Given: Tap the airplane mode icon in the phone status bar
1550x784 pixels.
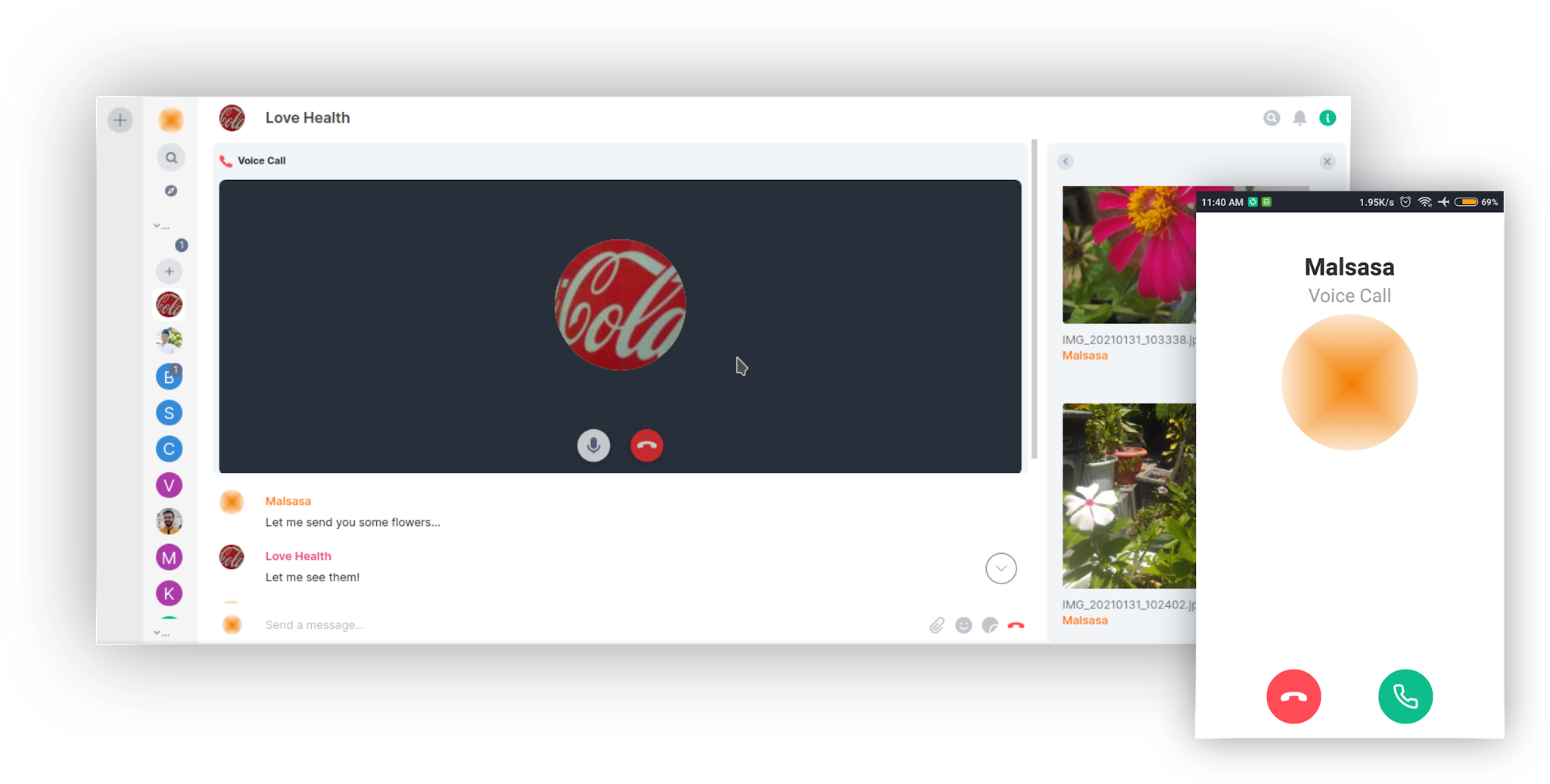Looking at the screenshot, I should tap(1443, 202).
